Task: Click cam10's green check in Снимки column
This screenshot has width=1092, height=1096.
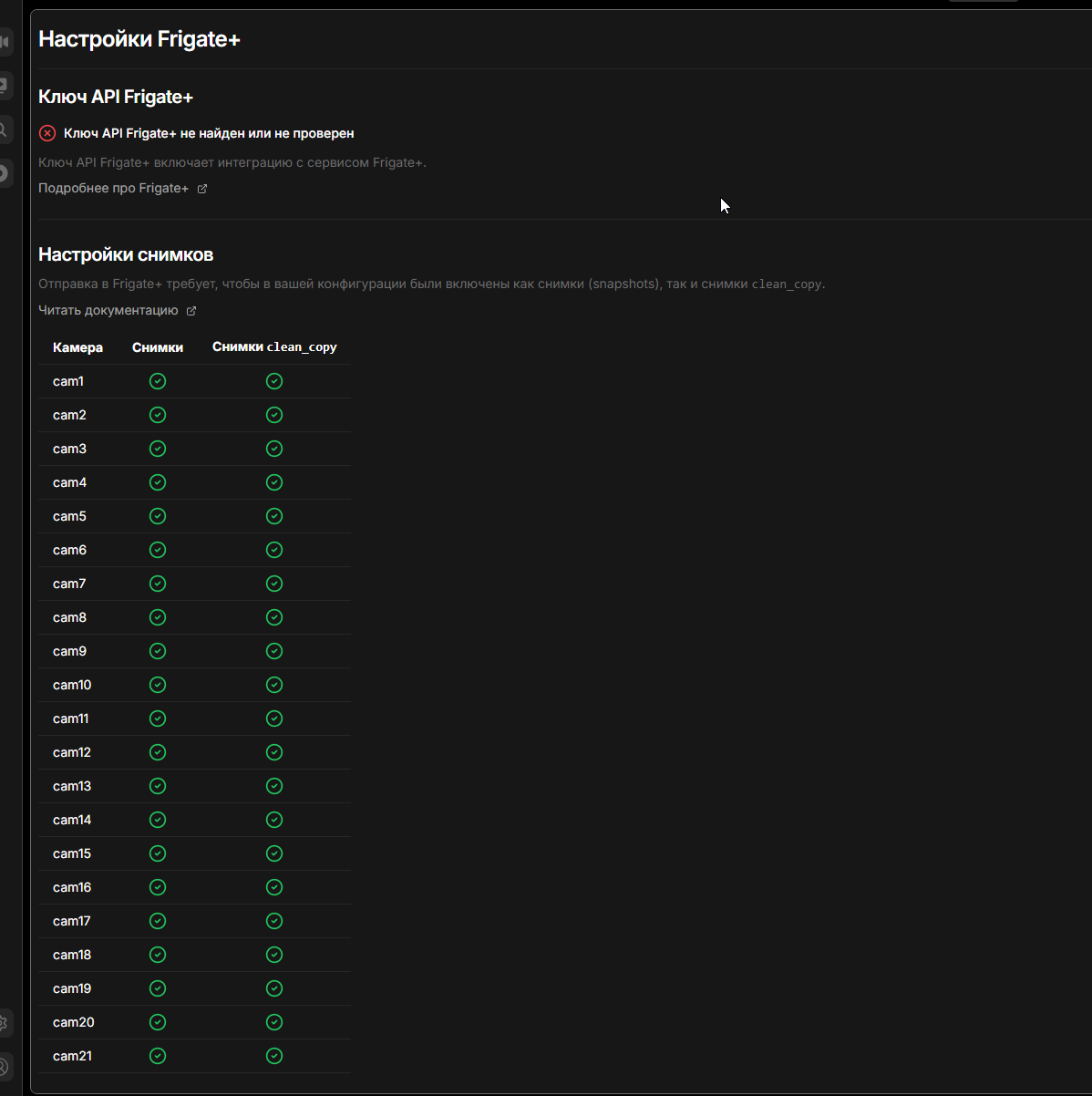Action: pos(158,685)
